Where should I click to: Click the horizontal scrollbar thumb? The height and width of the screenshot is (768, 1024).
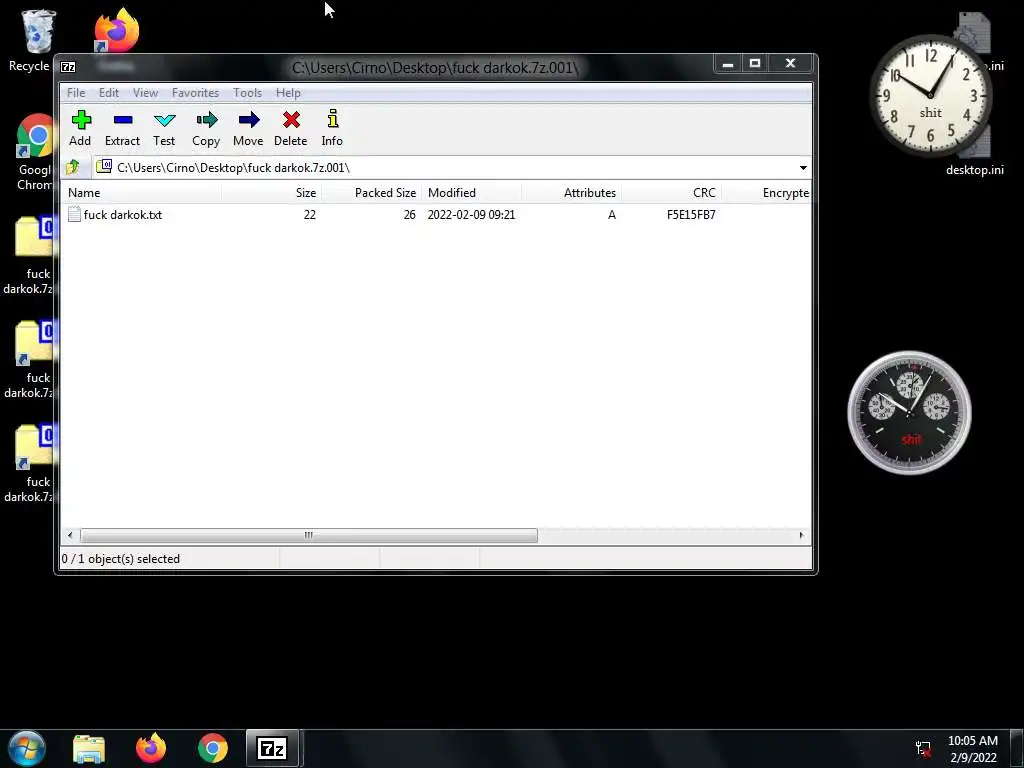[x=308, y=536]
